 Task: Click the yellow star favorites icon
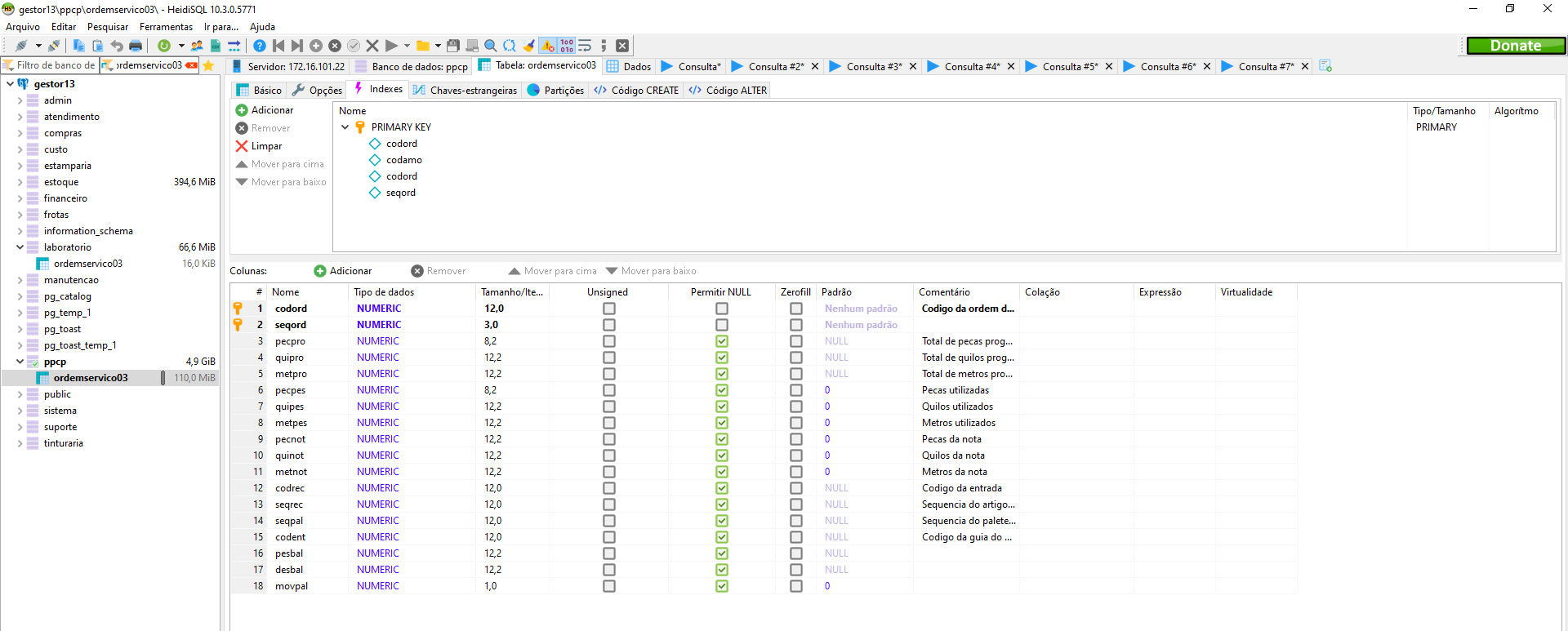coord(208,65)
